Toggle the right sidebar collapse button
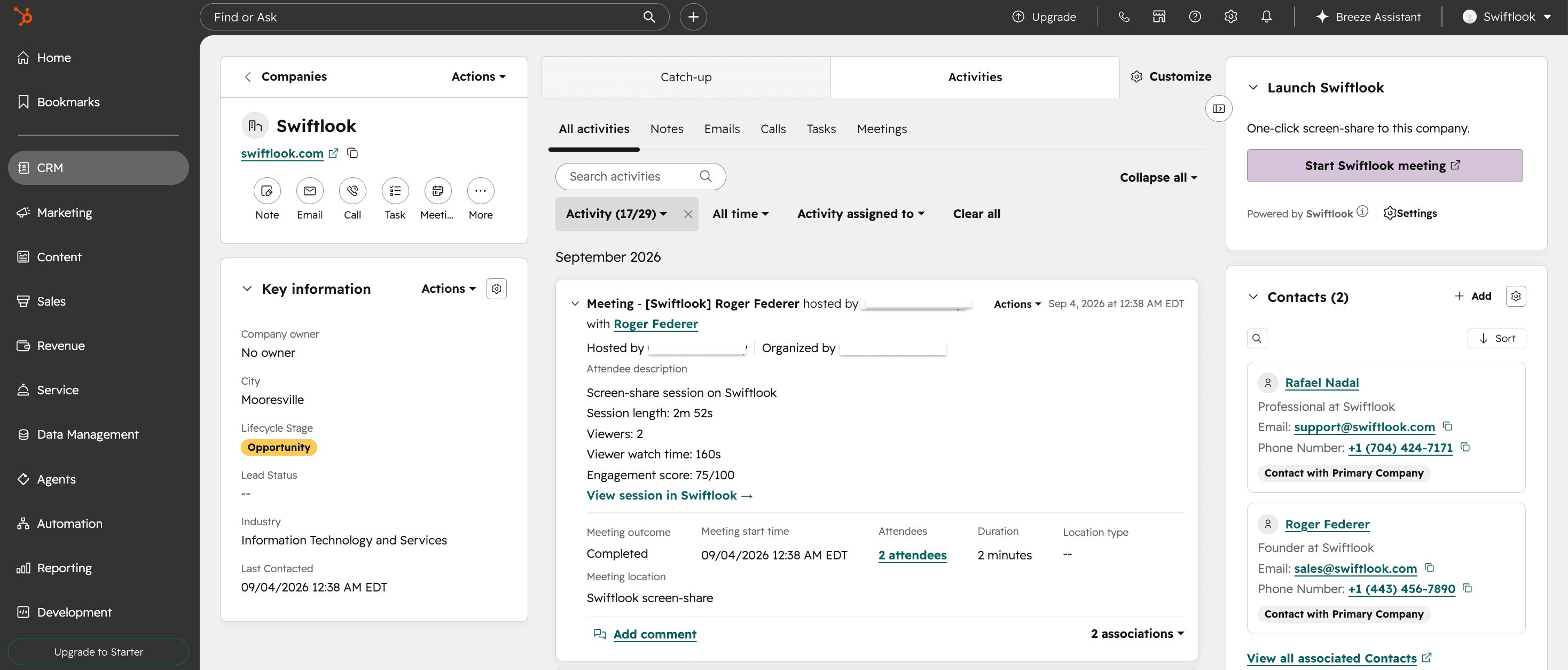The height and width of the screenshot is (670, 1568). (x=1219, y=108)
